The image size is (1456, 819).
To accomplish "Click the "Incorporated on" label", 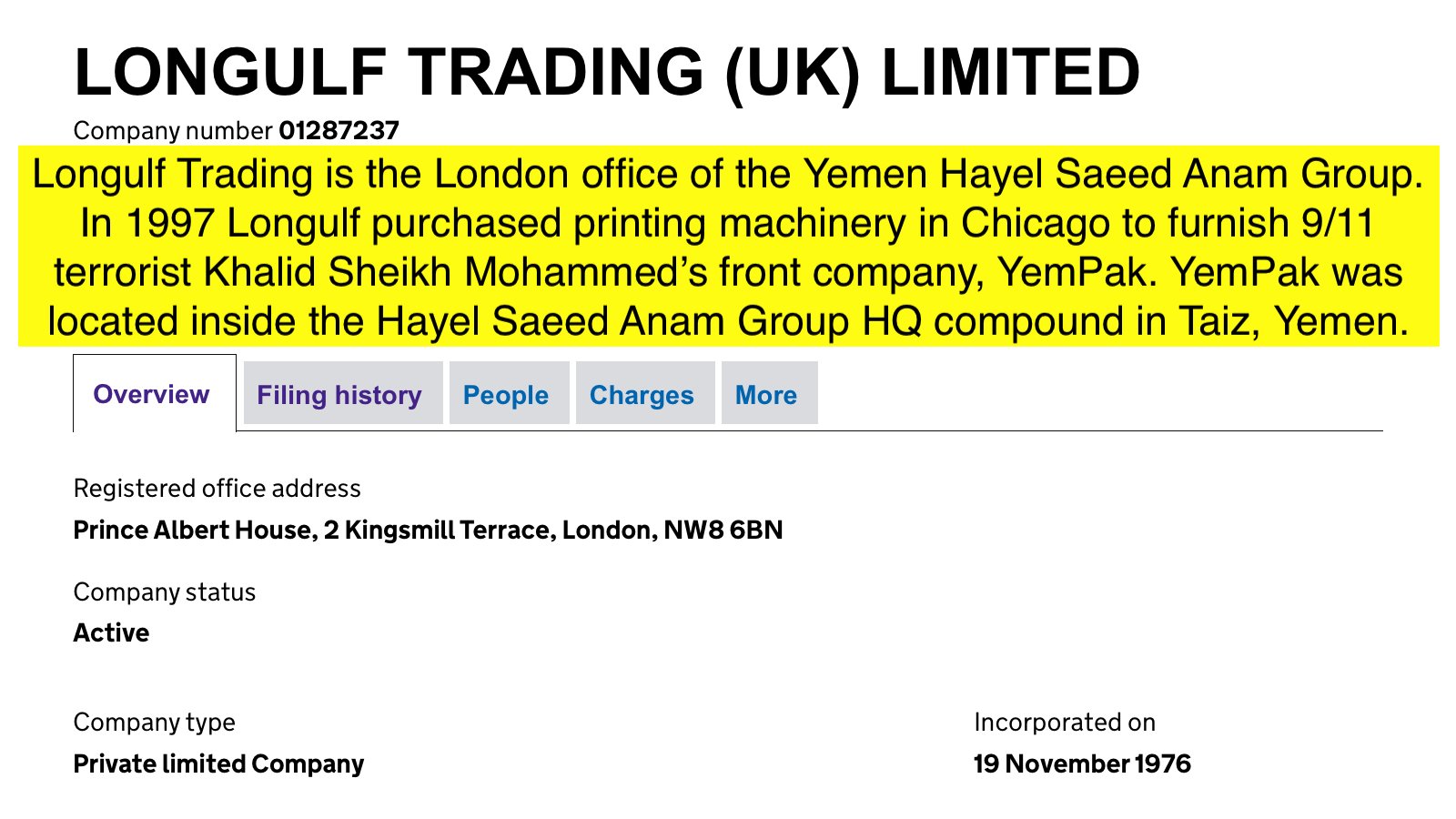I will pyautogui.click(x=1065, y=723).
